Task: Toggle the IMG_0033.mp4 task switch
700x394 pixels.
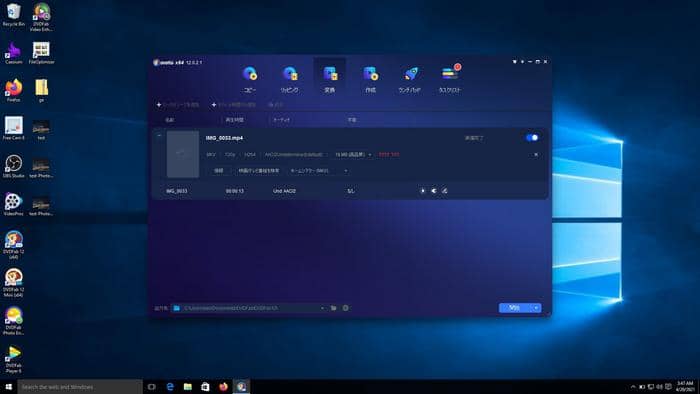Action: [532, 137]
